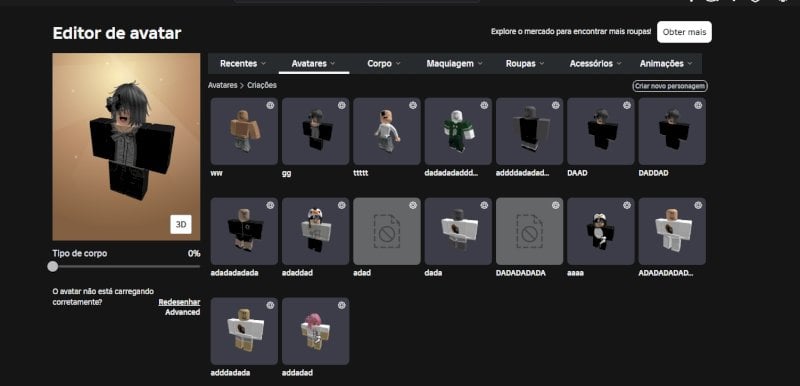The height and width of the screenshot is (386, 800).
Task: Open settings gear on the adddadada avatar card
Action: point(270,305)
